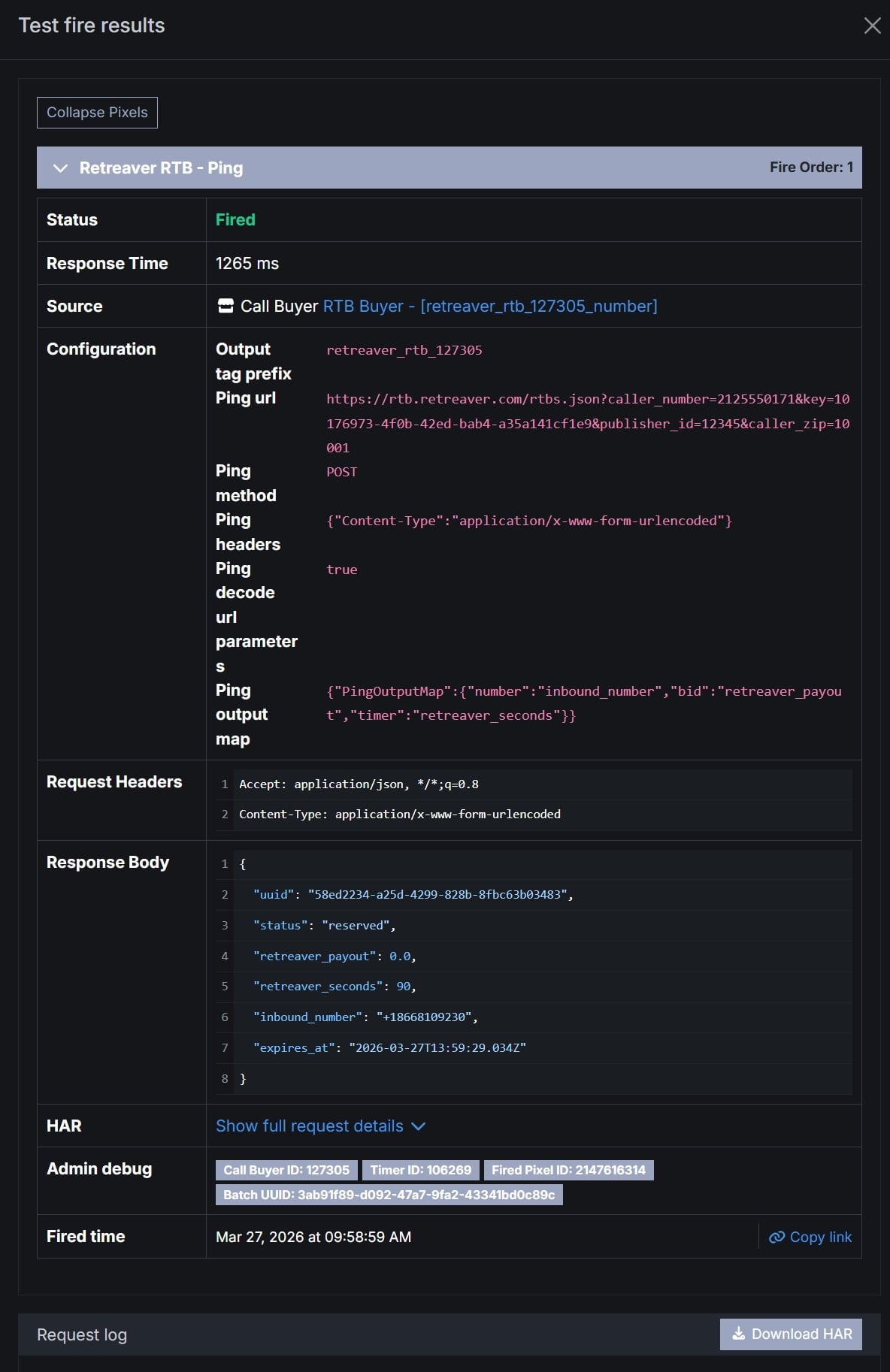Click the Copy link button

(x=810, y=1237)
